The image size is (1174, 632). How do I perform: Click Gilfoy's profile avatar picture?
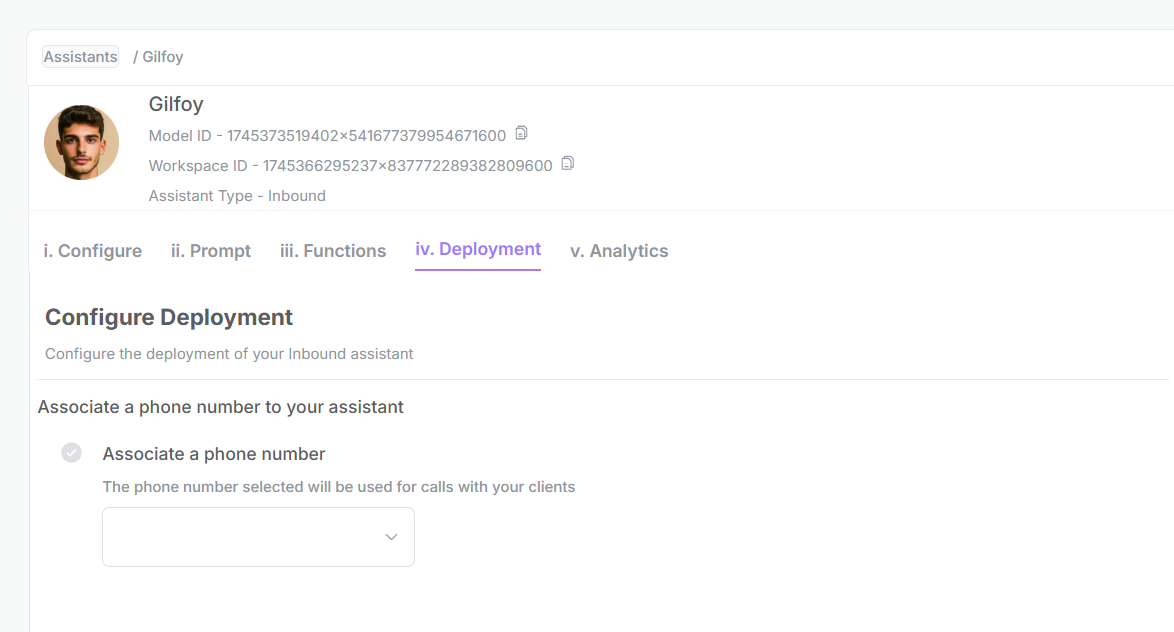81,142
